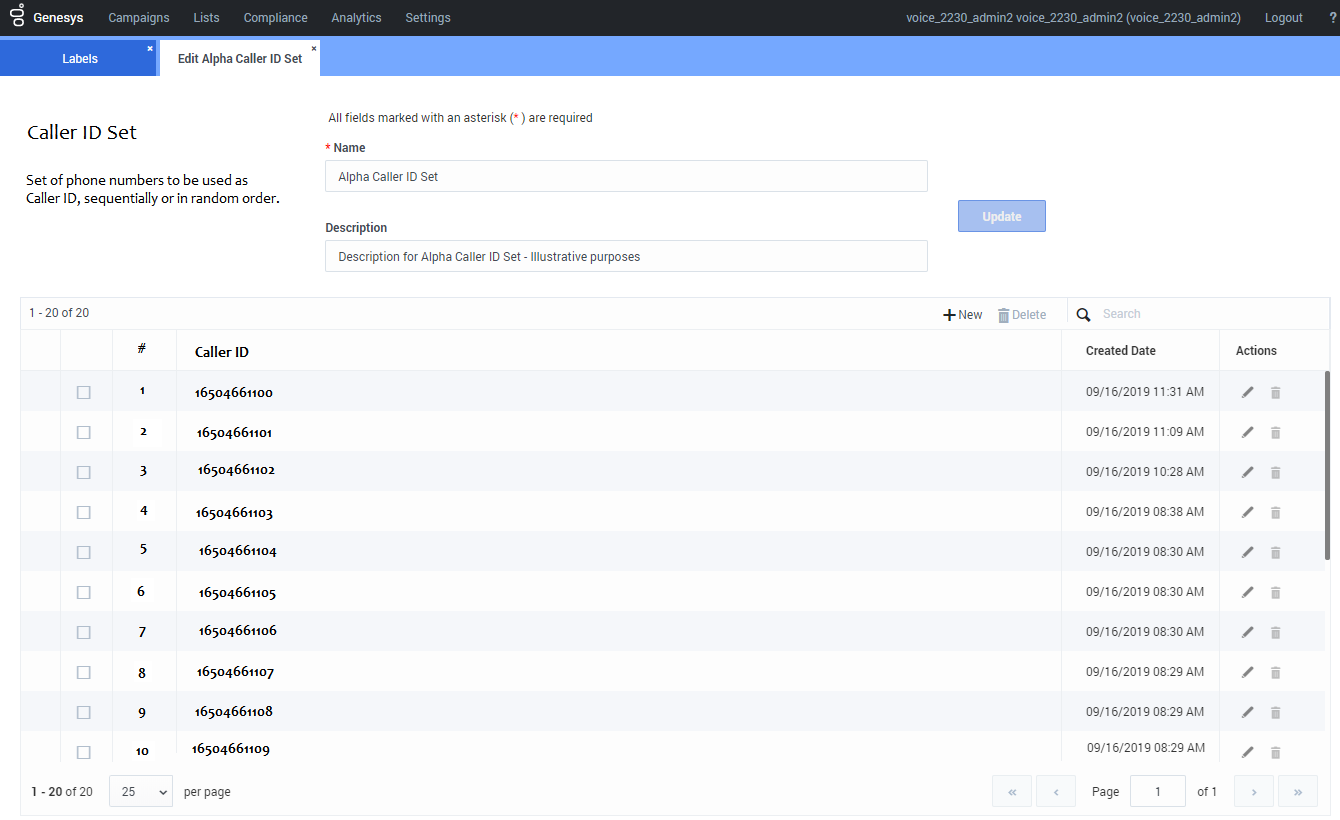Click into the Description text field
Screen dimensions: 1340x820
(626, 256)
